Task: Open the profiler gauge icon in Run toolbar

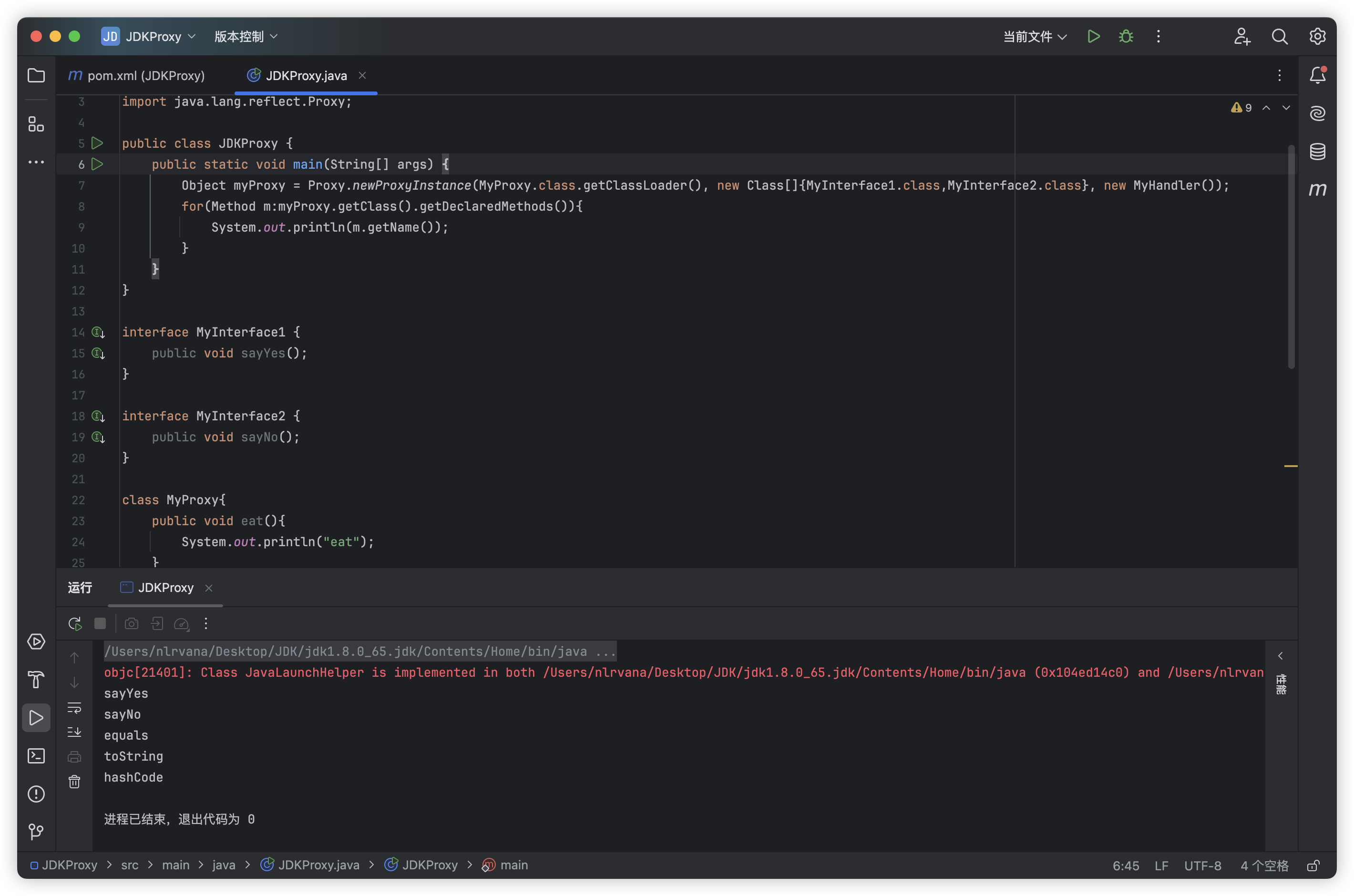Action: tap(182, 623)
